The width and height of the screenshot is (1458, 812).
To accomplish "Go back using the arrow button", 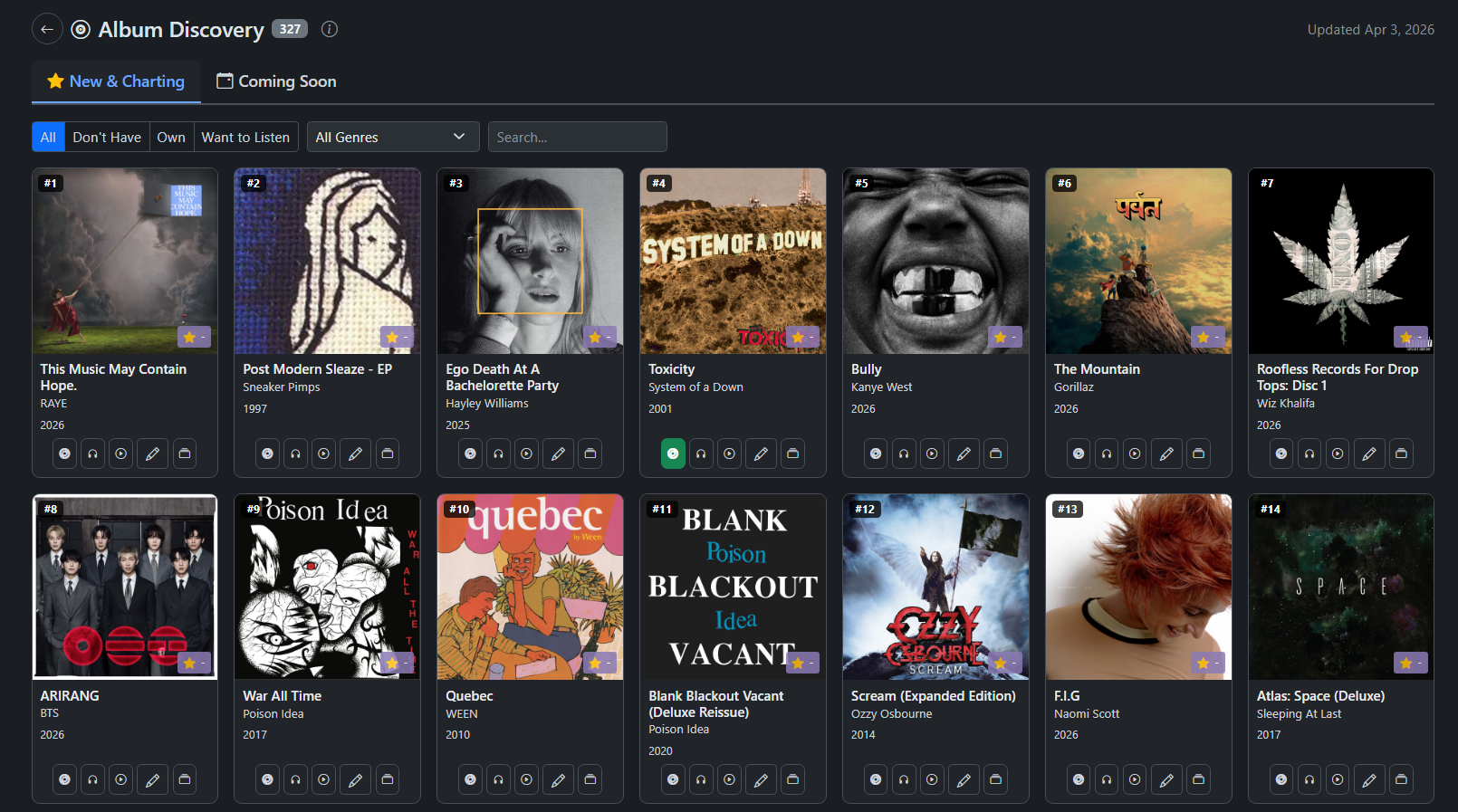I will (47, 29).
